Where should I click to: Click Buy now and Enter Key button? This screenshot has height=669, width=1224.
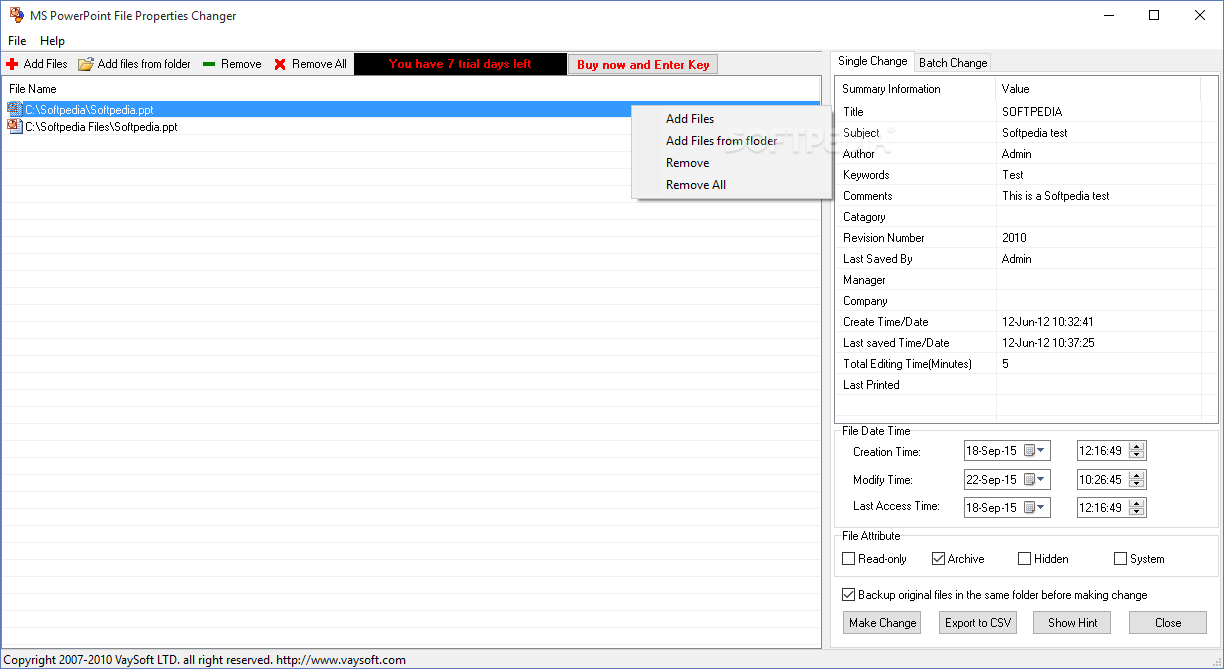tap(643, 64)
